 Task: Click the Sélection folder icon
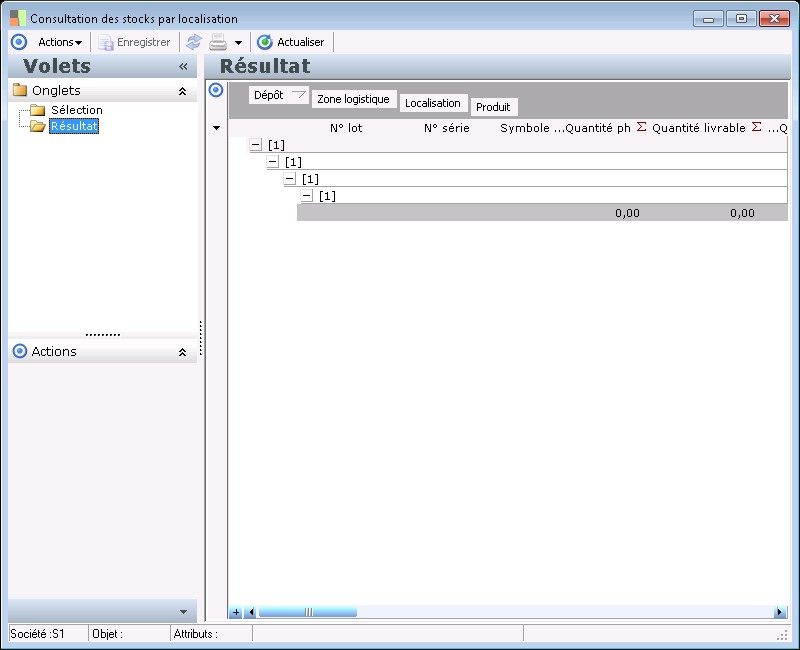pyautogui.click(x=38, y=110)
